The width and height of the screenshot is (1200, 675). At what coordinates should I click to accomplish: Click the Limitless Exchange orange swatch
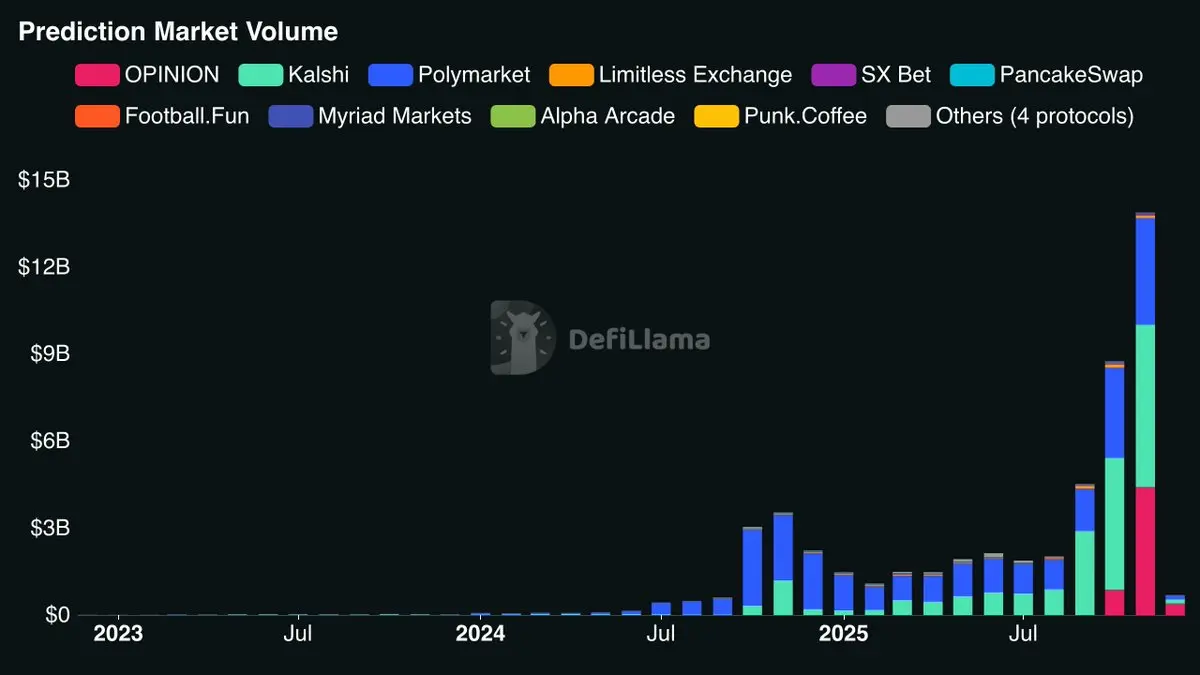(572, 75)
